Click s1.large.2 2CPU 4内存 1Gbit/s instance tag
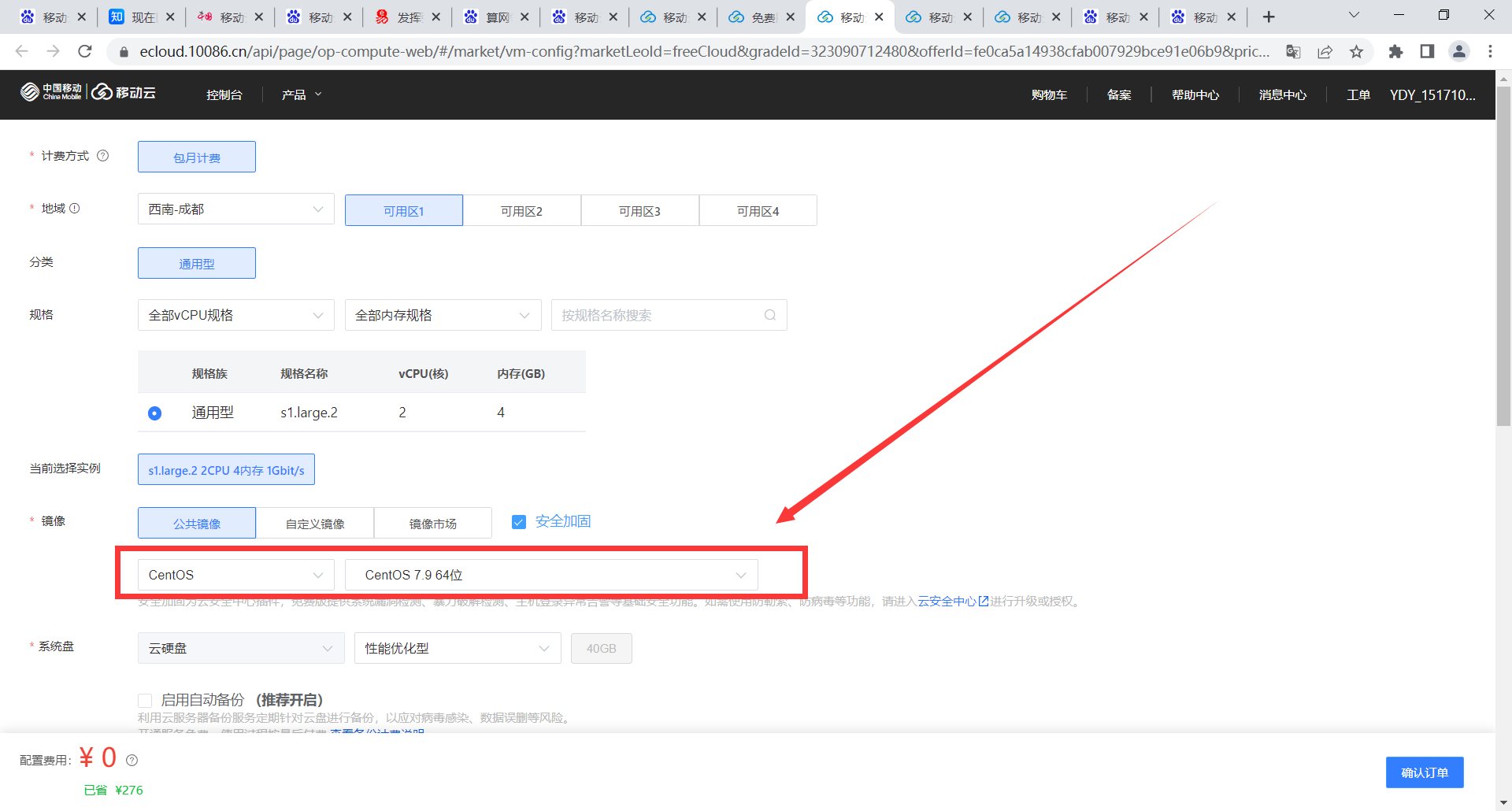1512x811 pixels. 226,469
